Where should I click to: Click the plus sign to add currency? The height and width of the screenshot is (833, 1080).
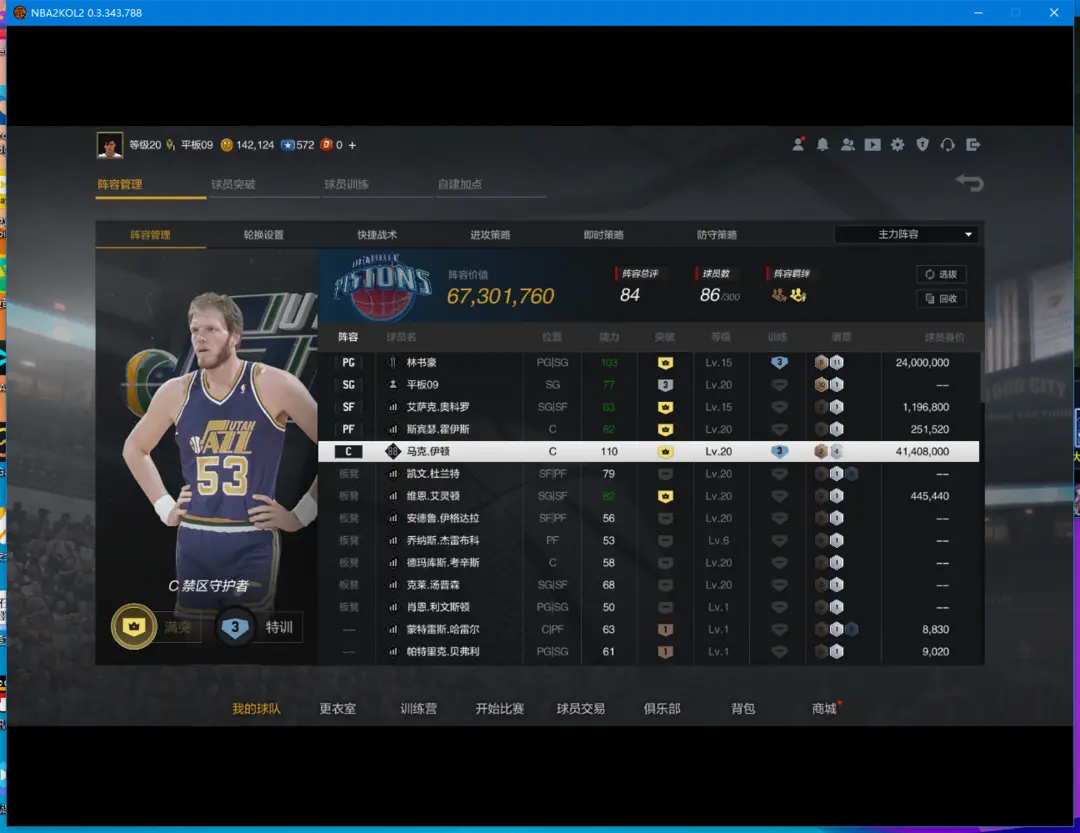[x=352, y=145]
